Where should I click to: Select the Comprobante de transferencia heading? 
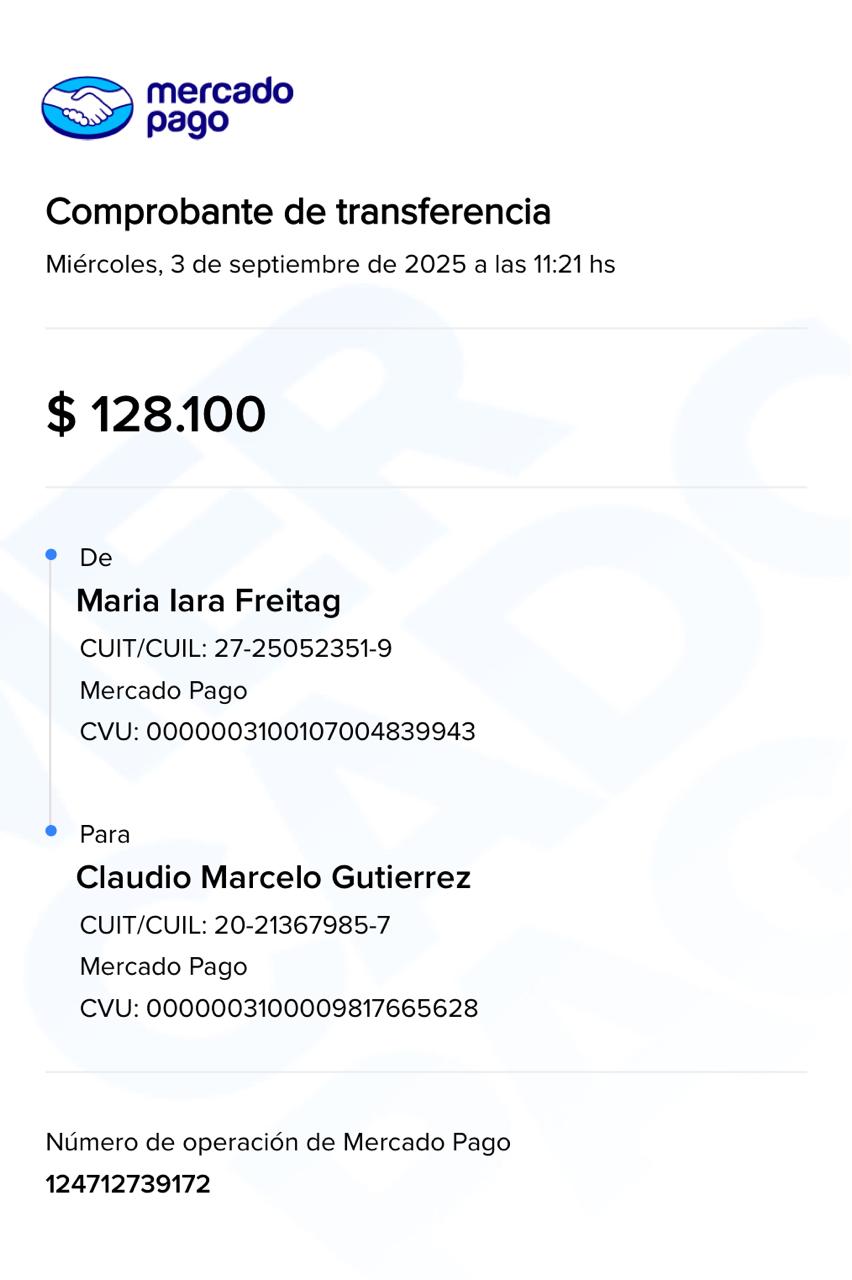click(x=298, y=212)
